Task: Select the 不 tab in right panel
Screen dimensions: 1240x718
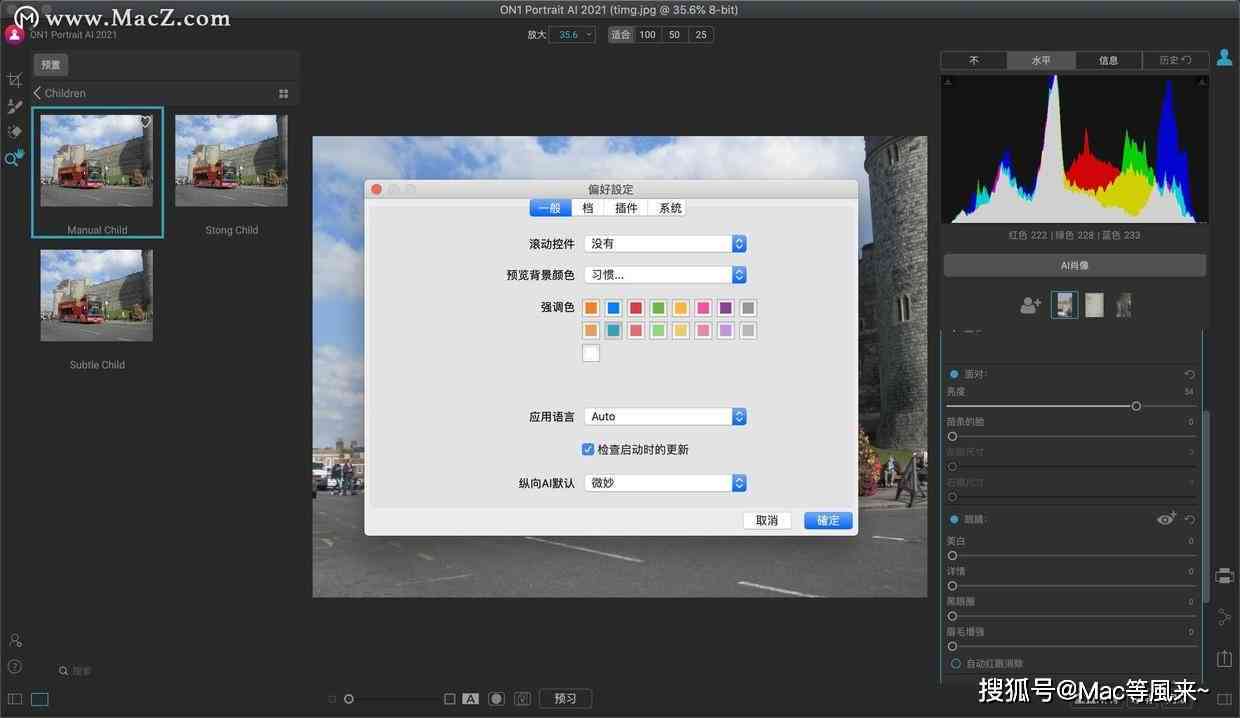Action: pos(974,60)
